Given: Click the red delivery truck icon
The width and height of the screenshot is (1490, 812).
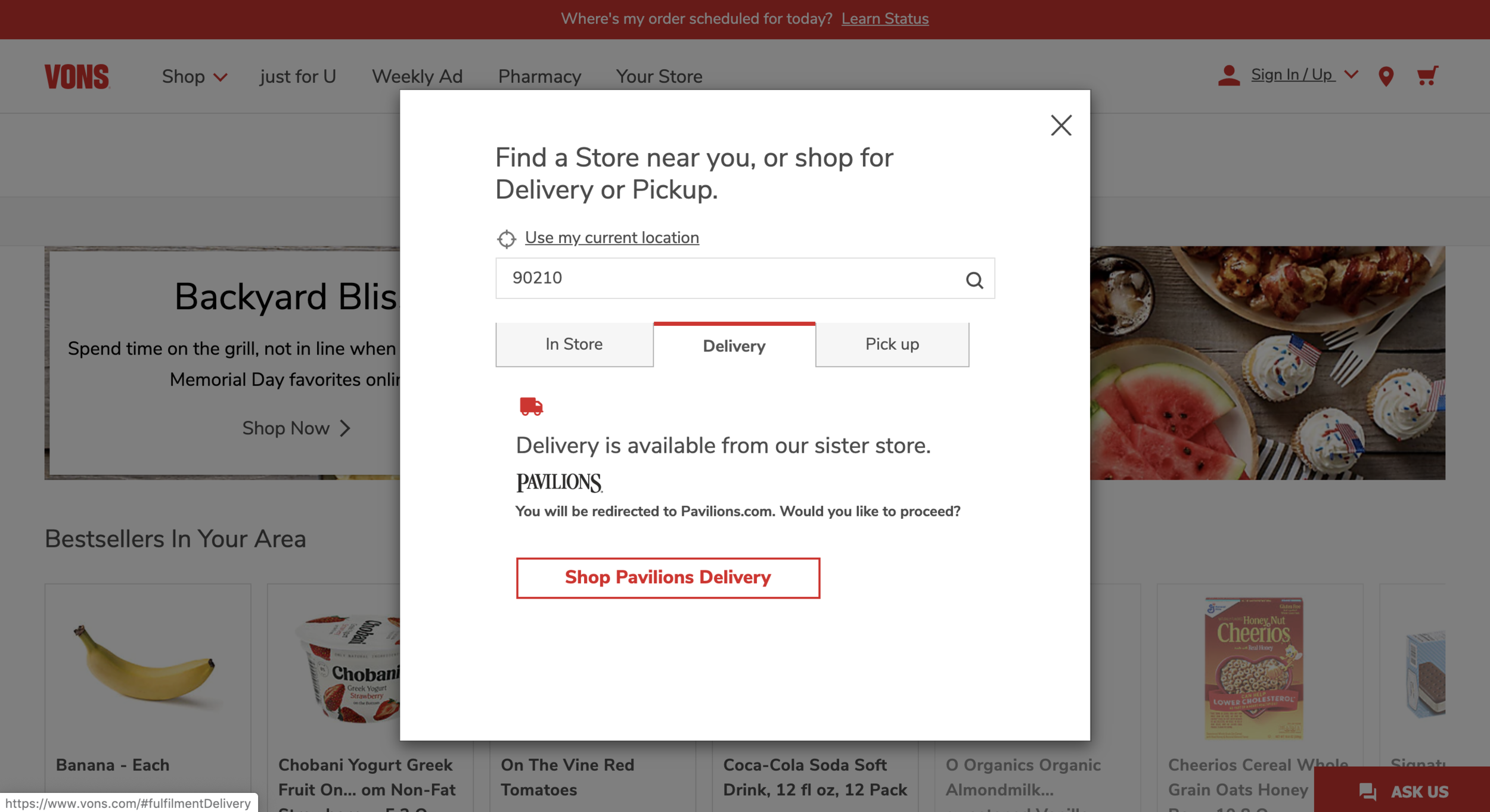Looking at the screenshot, I should (530, 406).
